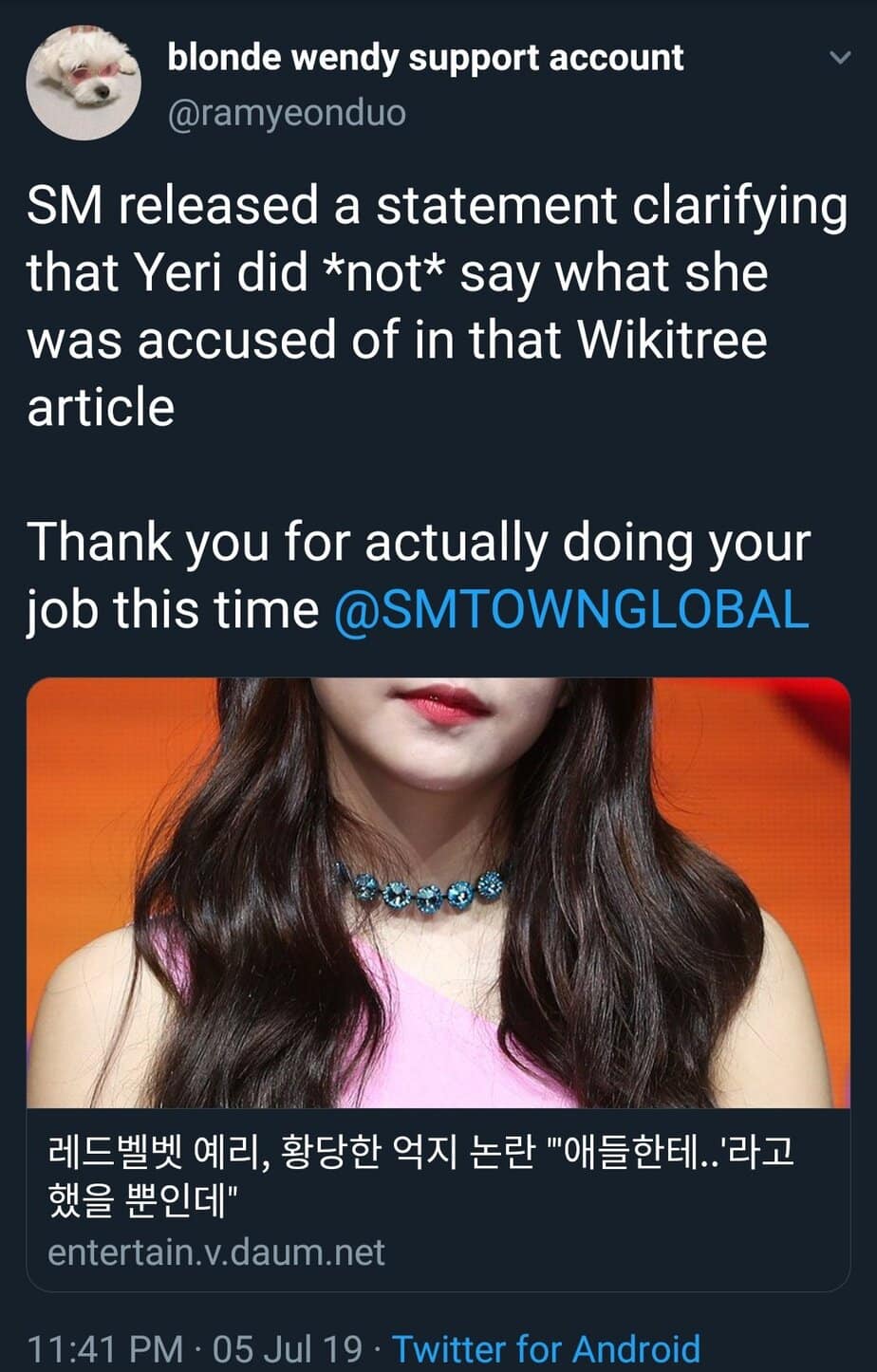Image resolution: width=877 pixels, height=1372 pixels.
Task: Open the white dog profile avatar
Action: point(84,83)
